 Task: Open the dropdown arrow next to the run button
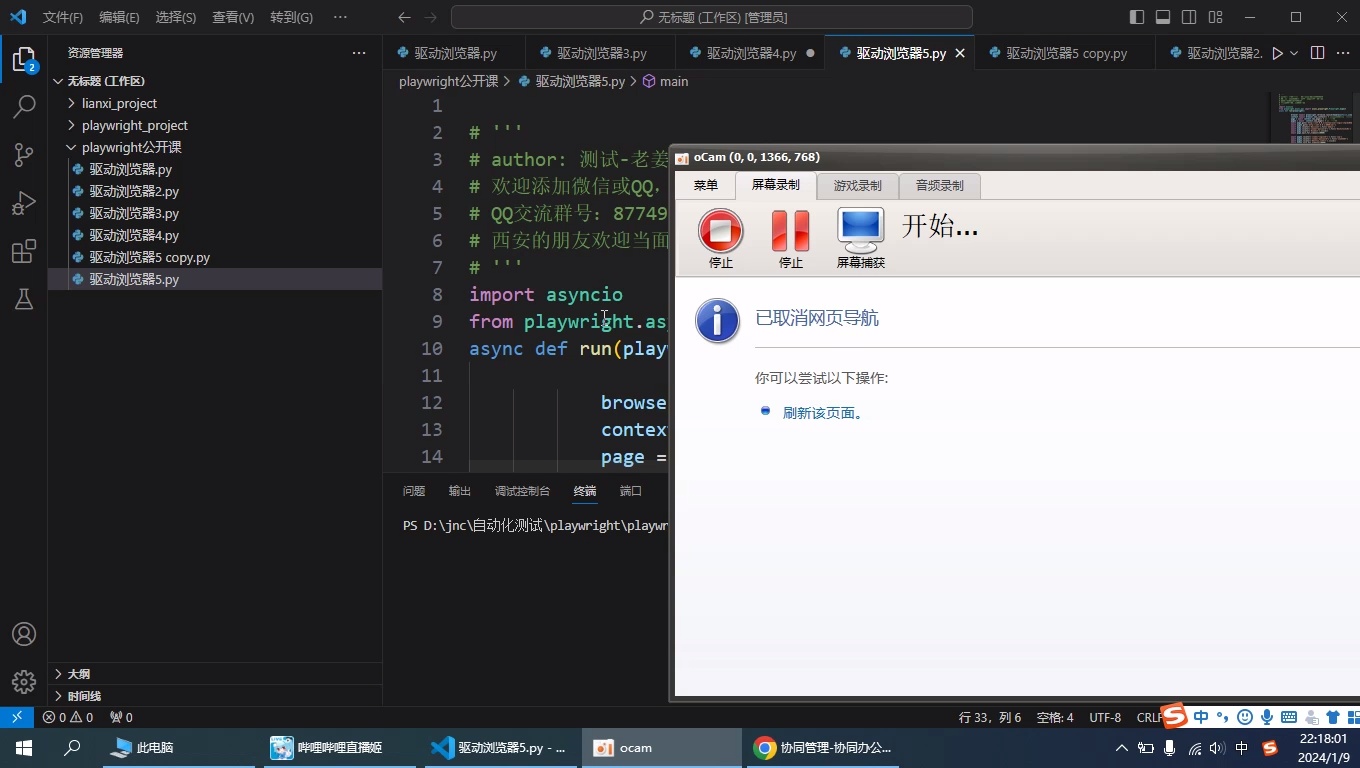click(1292, 52)
